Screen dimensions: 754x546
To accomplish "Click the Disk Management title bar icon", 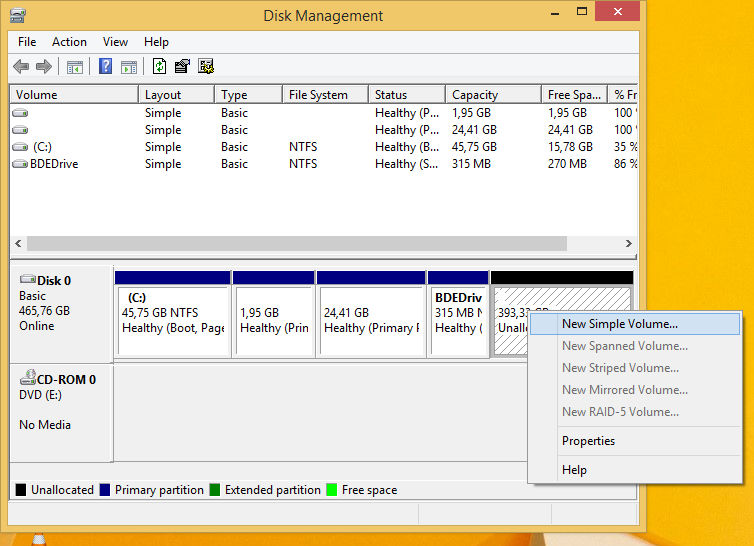I will click(x=18, y=15).
